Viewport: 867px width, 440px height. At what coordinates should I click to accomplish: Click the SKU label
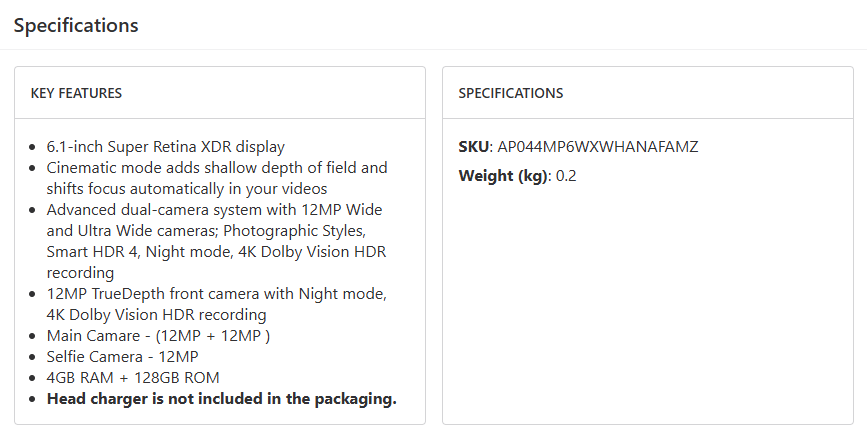473,147
